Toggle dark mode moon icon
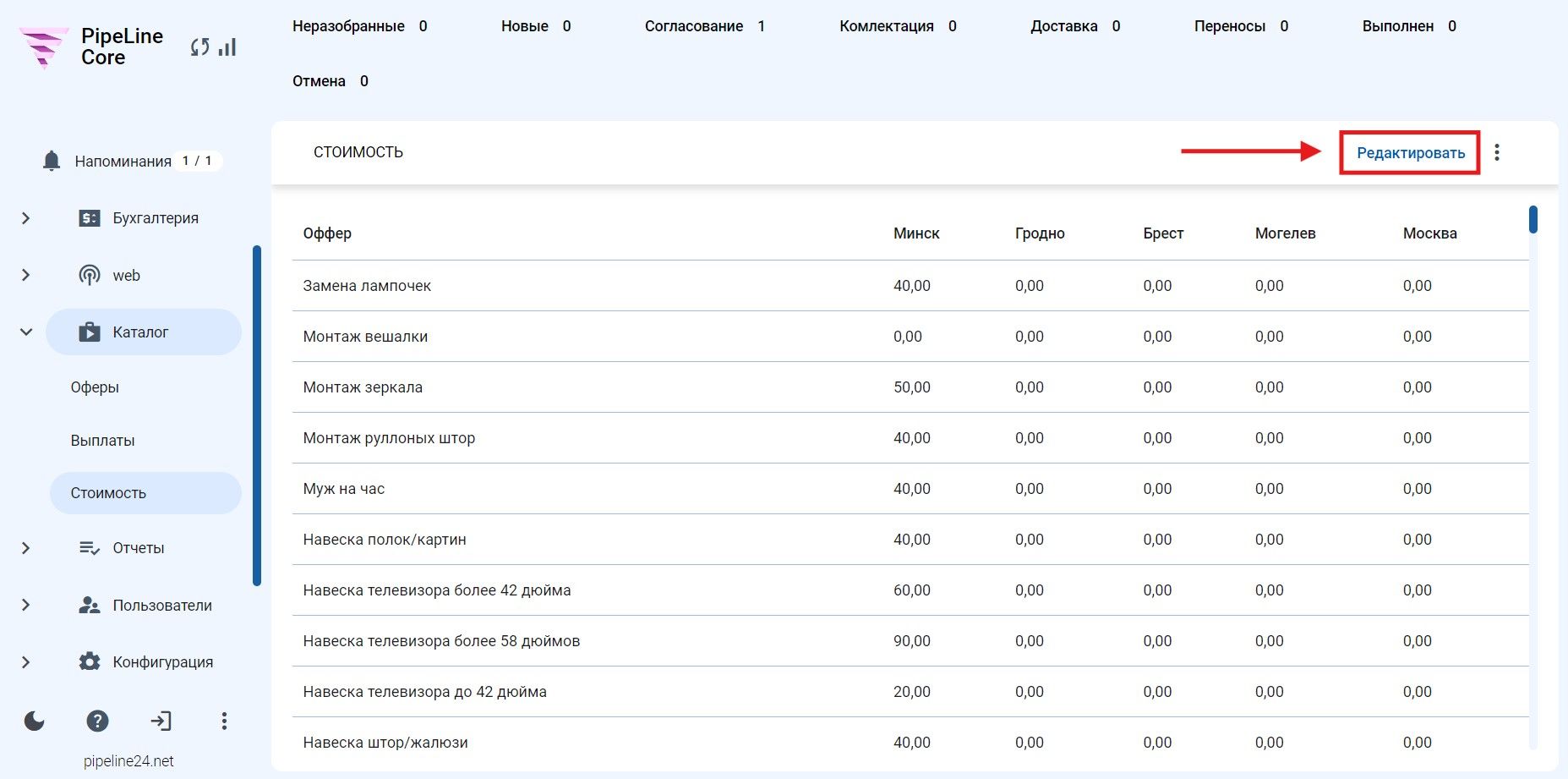The width and height of the screenshot is (1568, 779). point(35,721)
